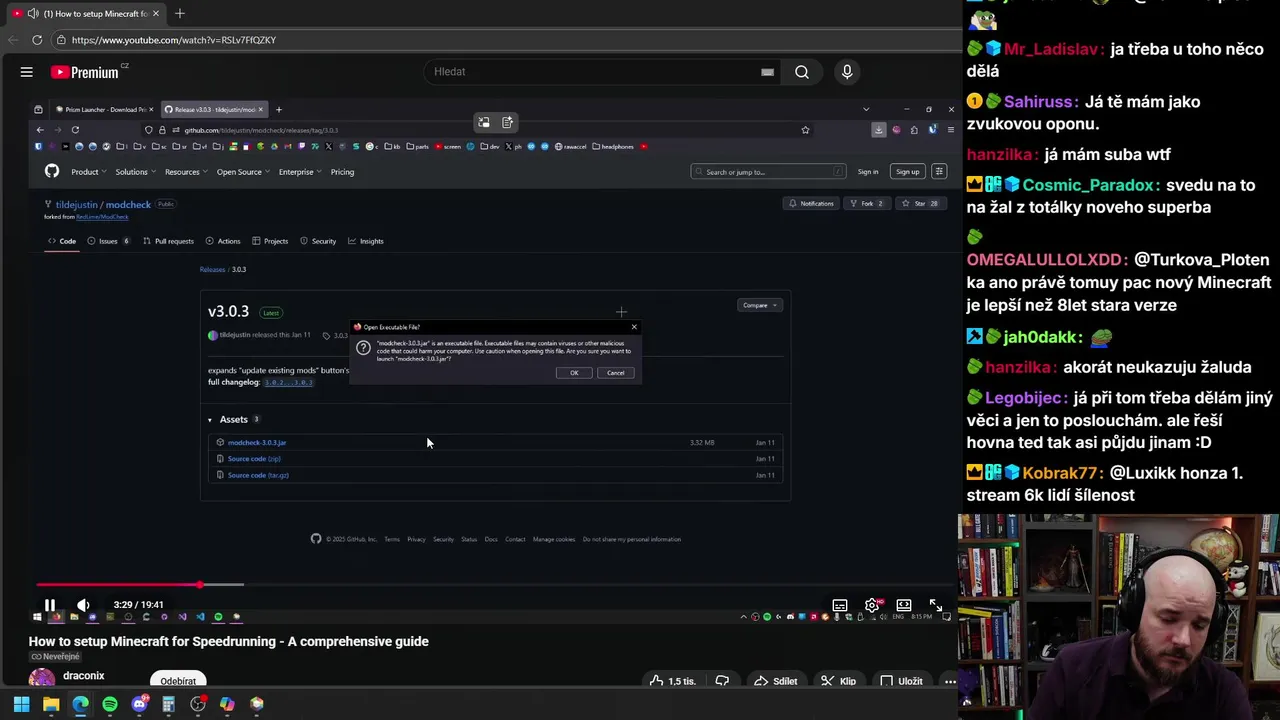The image size is (1280, 720).
Task: Download Source code (tar.gz)
Action: 258,475
